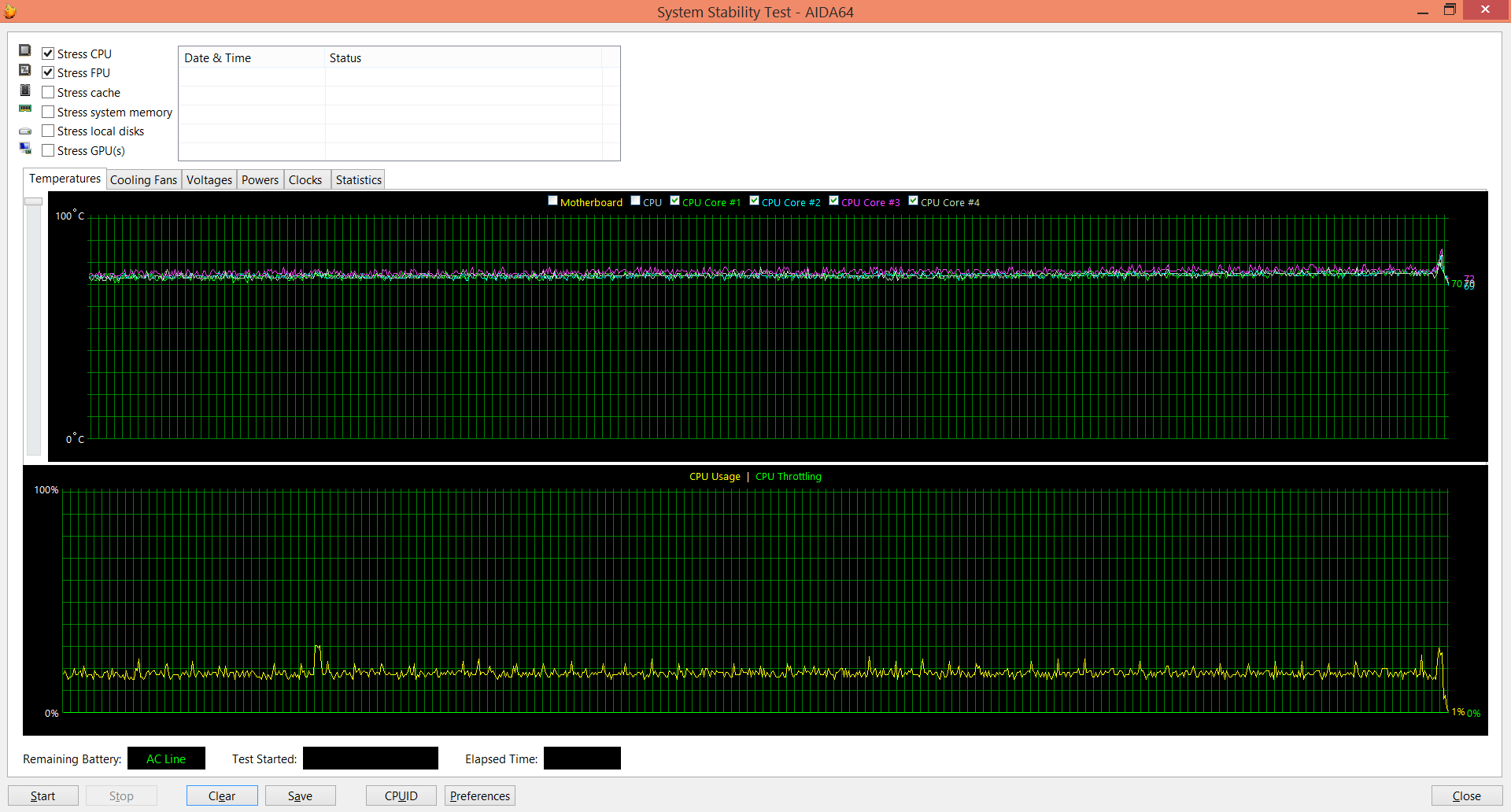This screenshot has height=812, width=1511.
Task: Click the Elapsed Time field
Action: [x=582, y=758]
